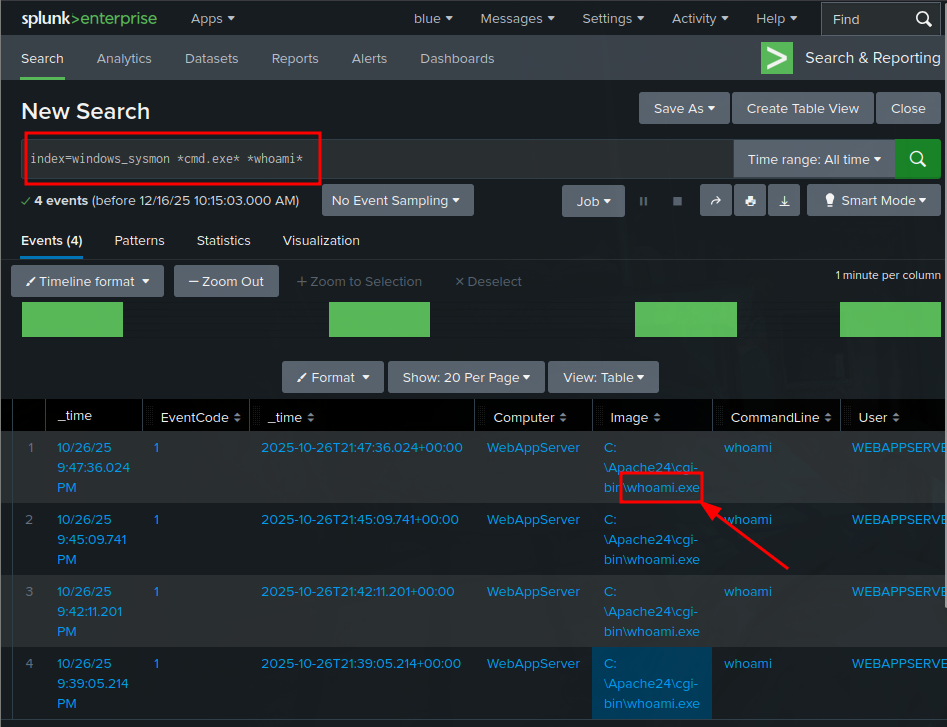This screenshot has height=727, width=947.
Task: Switch to Patterns tab
Action: tap(140, 240)
